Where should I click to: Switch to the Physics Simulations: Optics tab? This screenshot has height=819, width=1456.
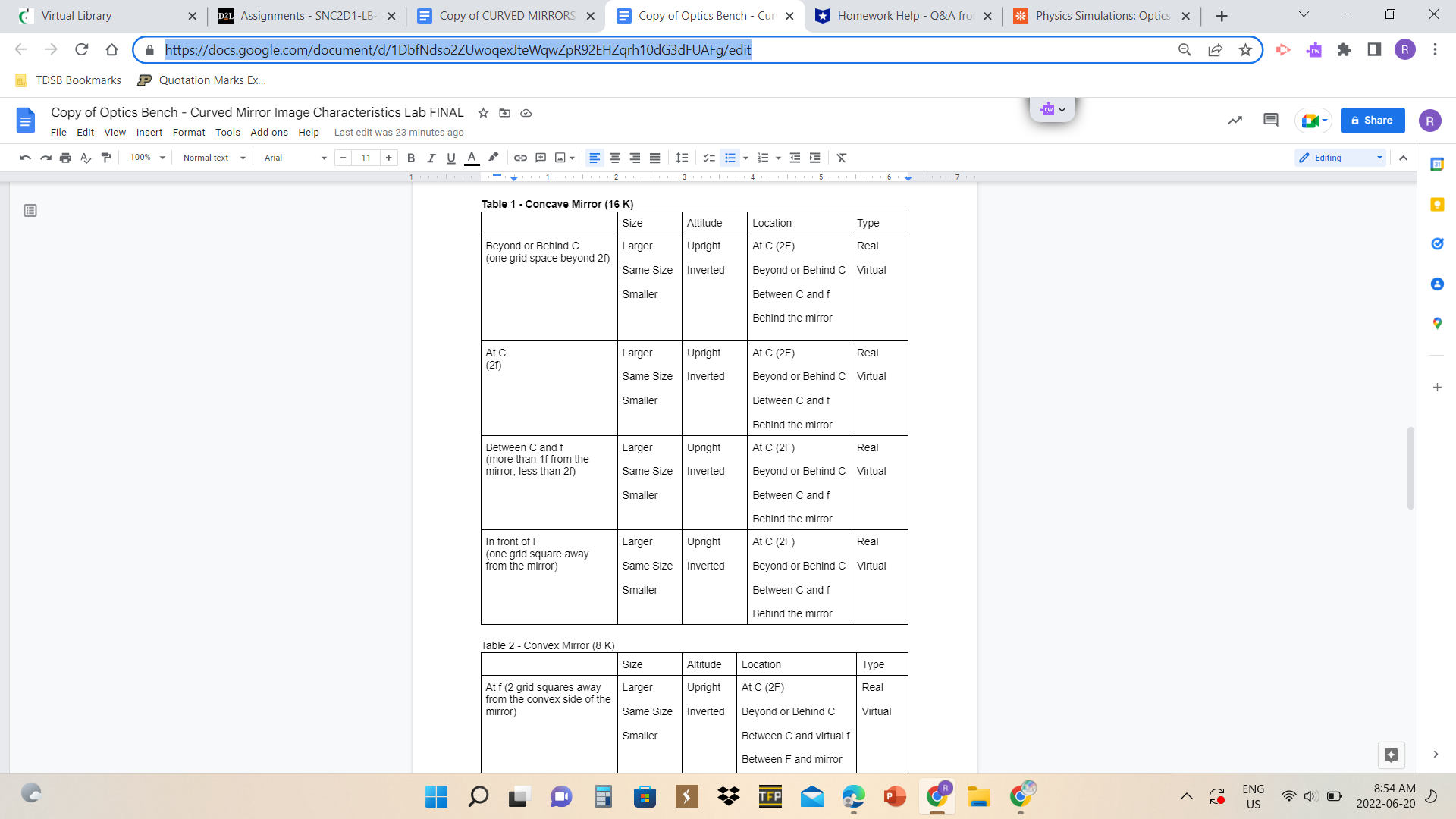coord(1092,15)
